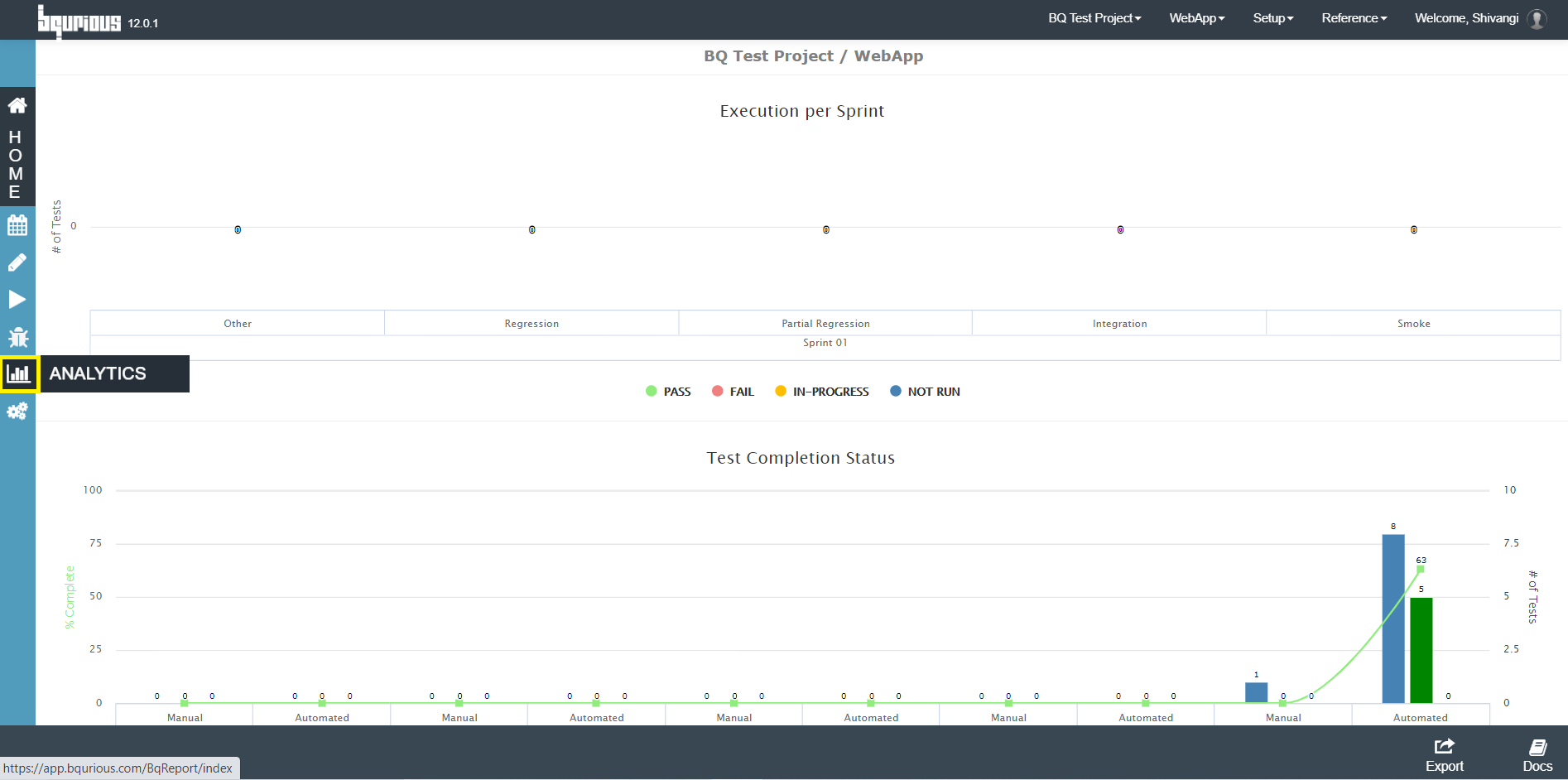Image resolution: width=1568 pixels, height=780 pixels.
Task: Expand the WebApp dropdown
Action: (x=1197, y=18)
